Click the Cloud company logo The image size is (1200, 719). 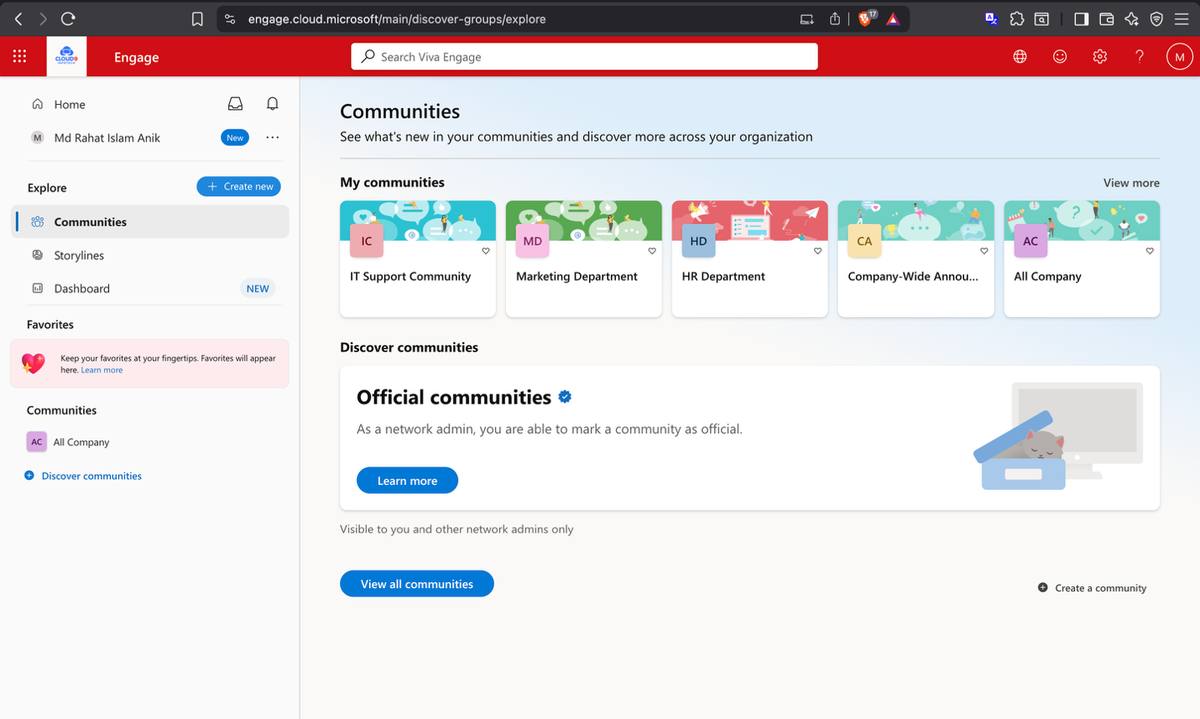(68, 57)
